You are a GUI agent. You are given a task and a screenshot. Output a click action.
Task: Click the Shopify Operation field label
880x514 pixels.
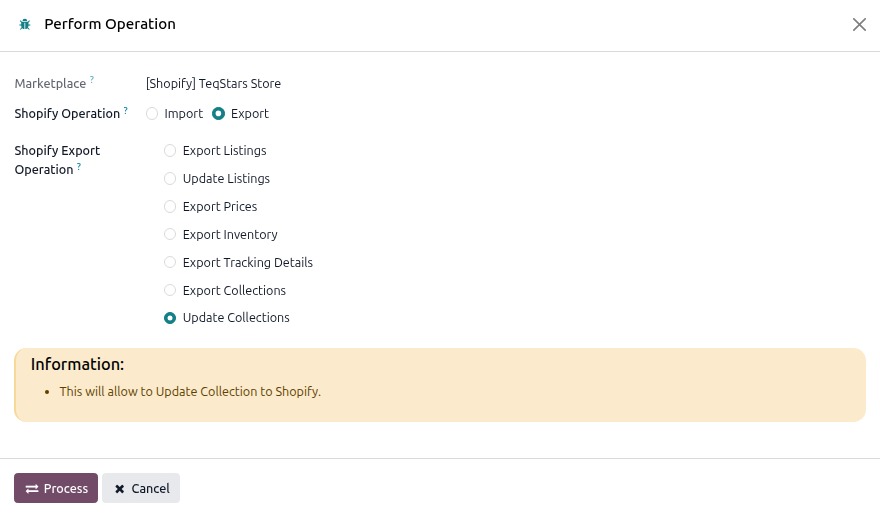click(x=67, y=114)
